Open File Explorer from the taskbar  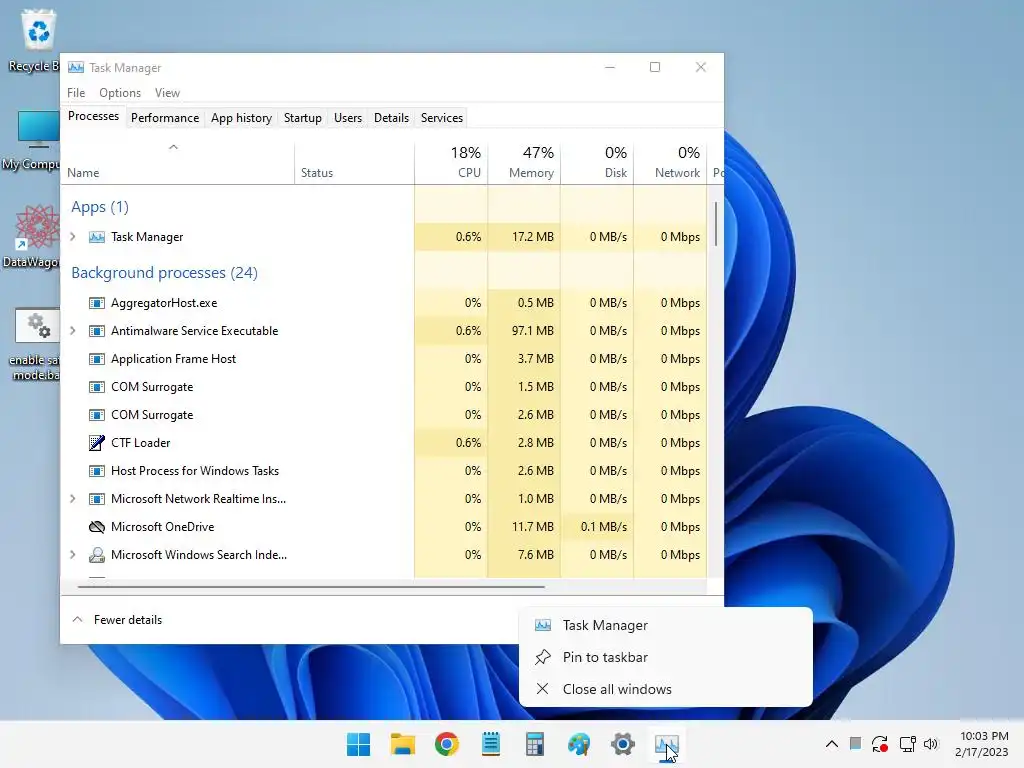point(403,744)
